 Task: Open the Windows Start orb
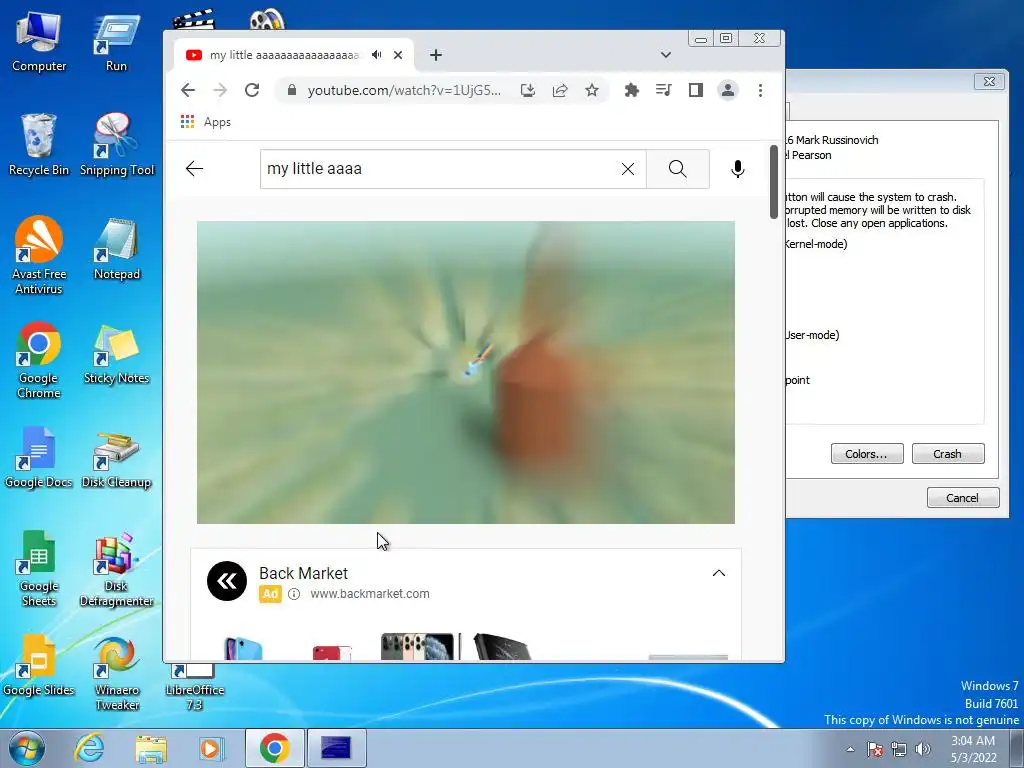click(x=27, y=748)
